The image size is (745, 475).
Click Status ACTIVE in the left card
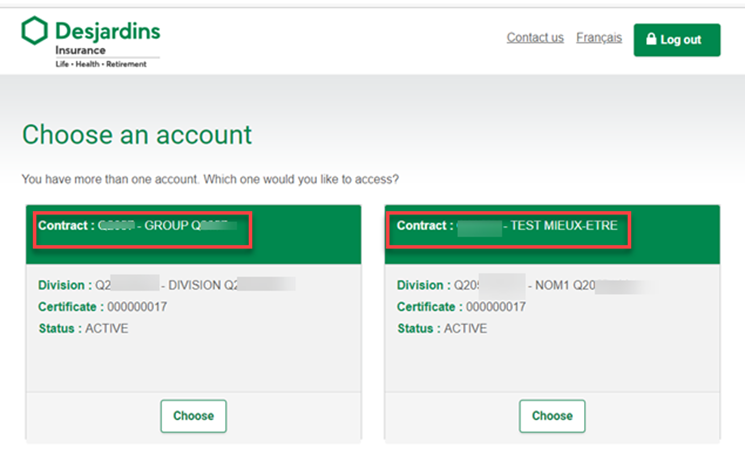83,328
